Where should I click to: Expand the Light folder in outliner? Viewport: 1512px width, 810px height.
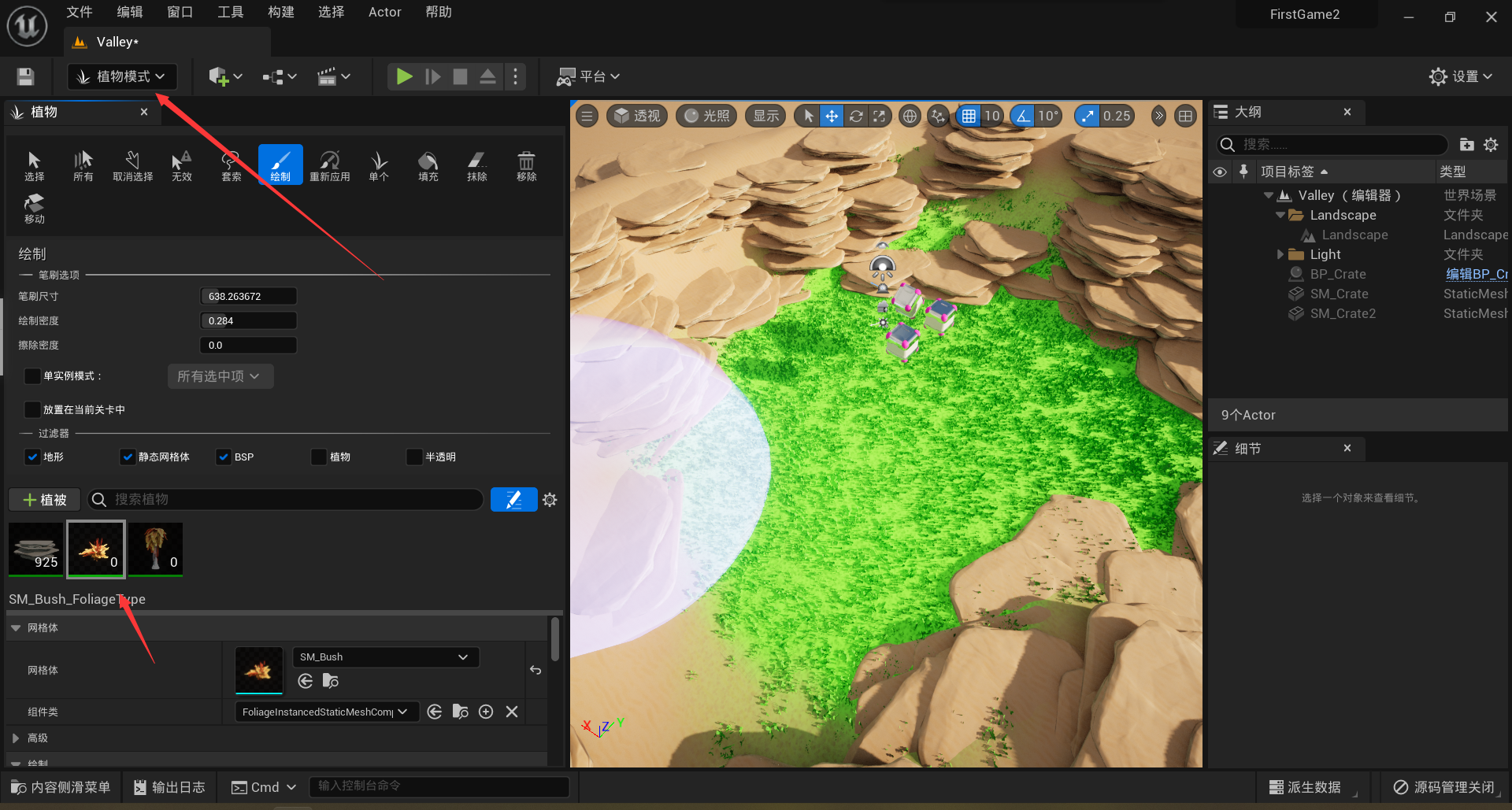(x=1280, y=254)
